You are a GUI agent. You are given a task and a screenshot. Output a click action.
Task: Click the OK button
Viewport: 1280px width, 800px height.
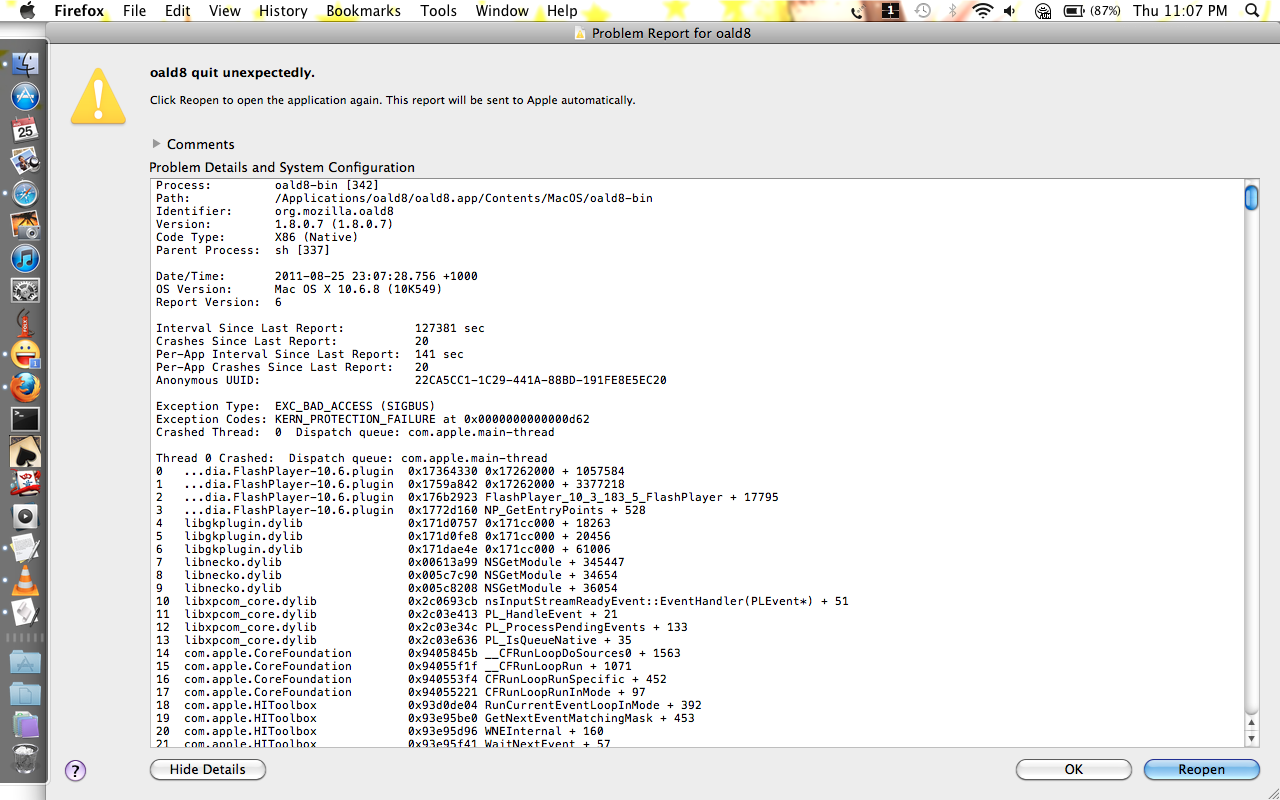pyautogui.click(x=1074, y=770)
